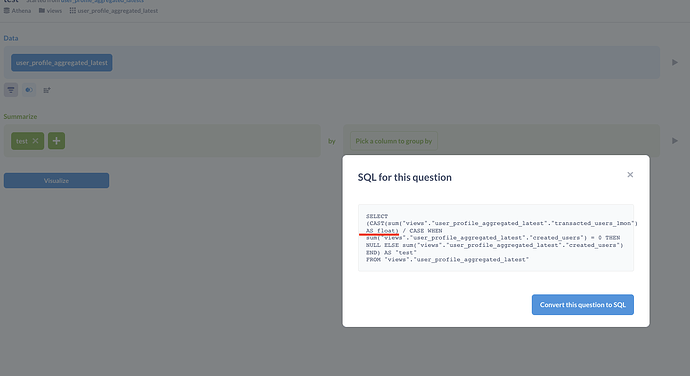690x376 pixels.
Task: Preview the Data step with its play arrow
Action: point(675,63)
